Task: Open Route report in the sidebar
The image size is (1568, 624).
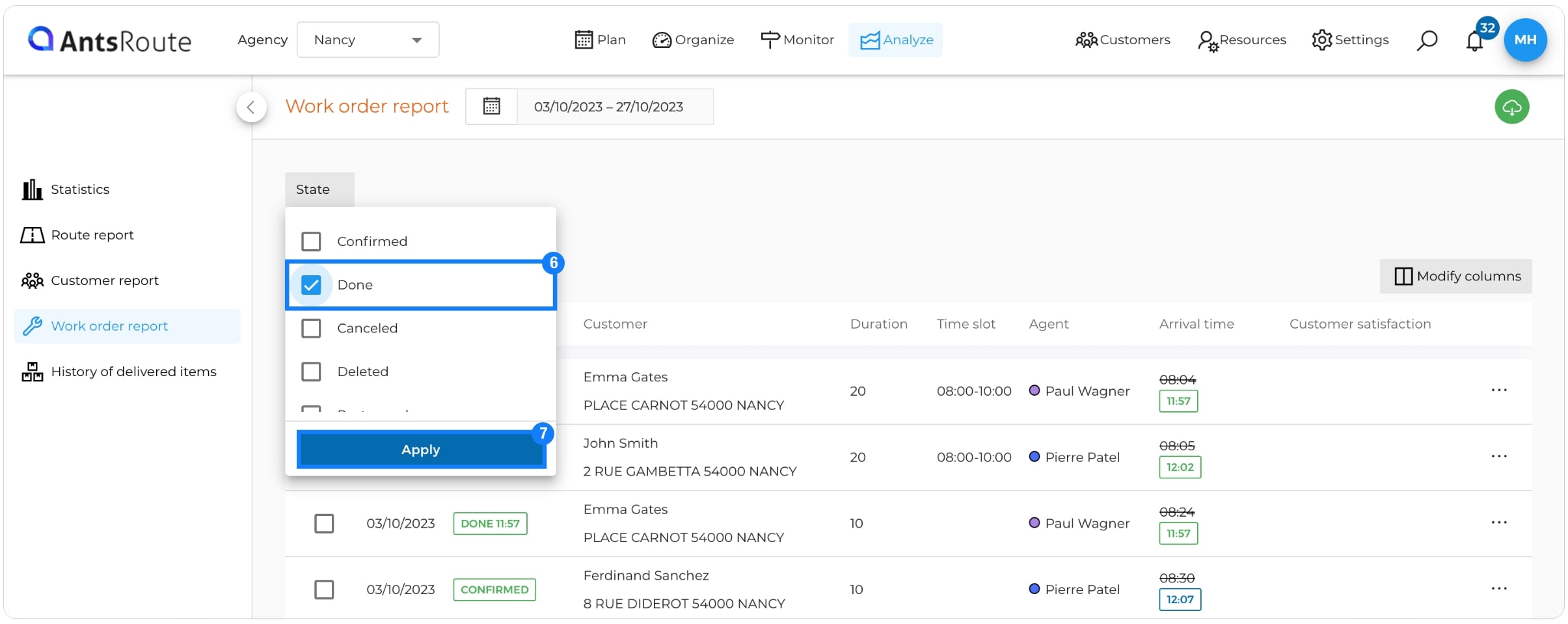Action: (77, 235)
